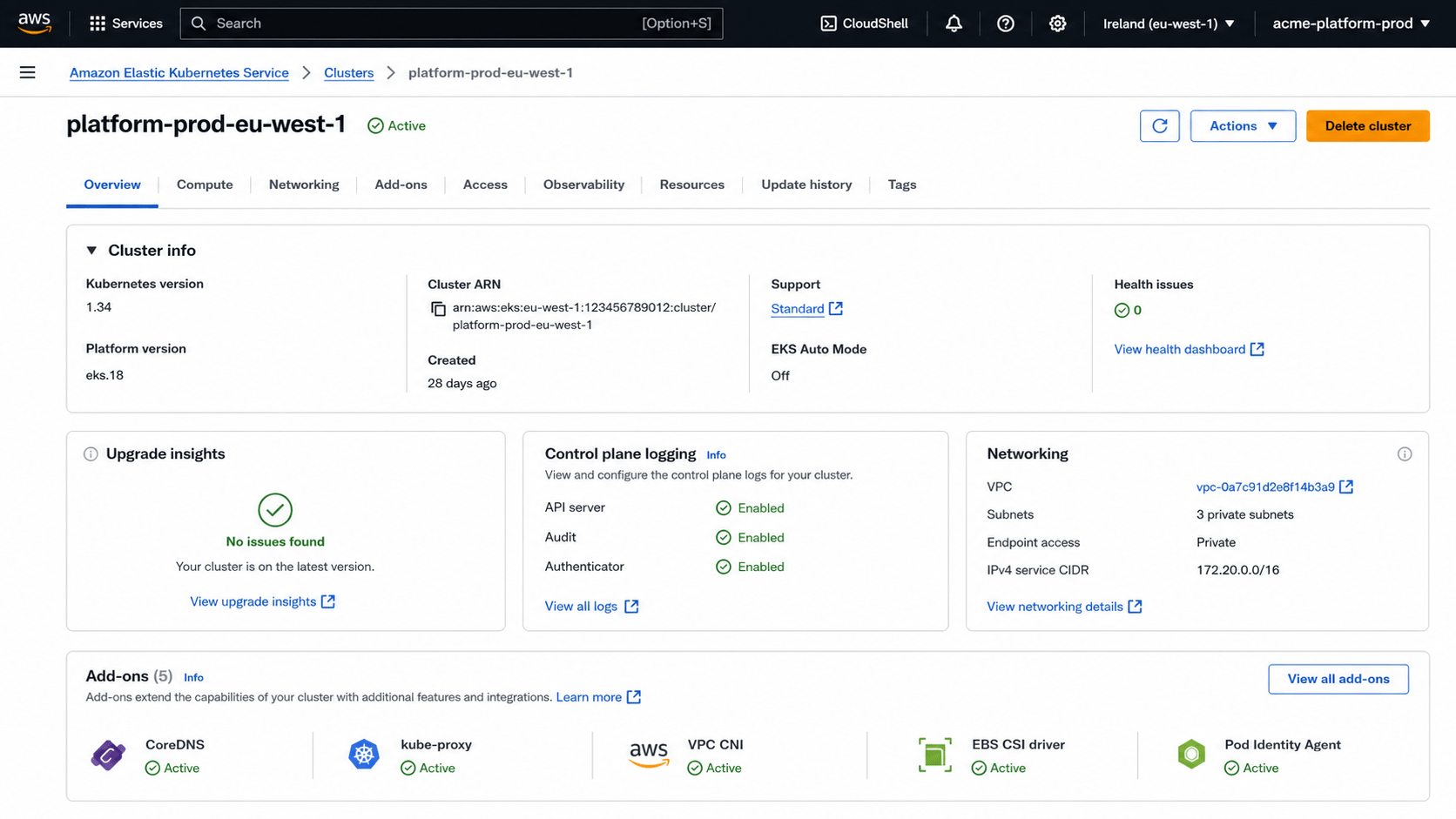
Task: Open the Add-ons tab
Action: click(x=401, y=185)
